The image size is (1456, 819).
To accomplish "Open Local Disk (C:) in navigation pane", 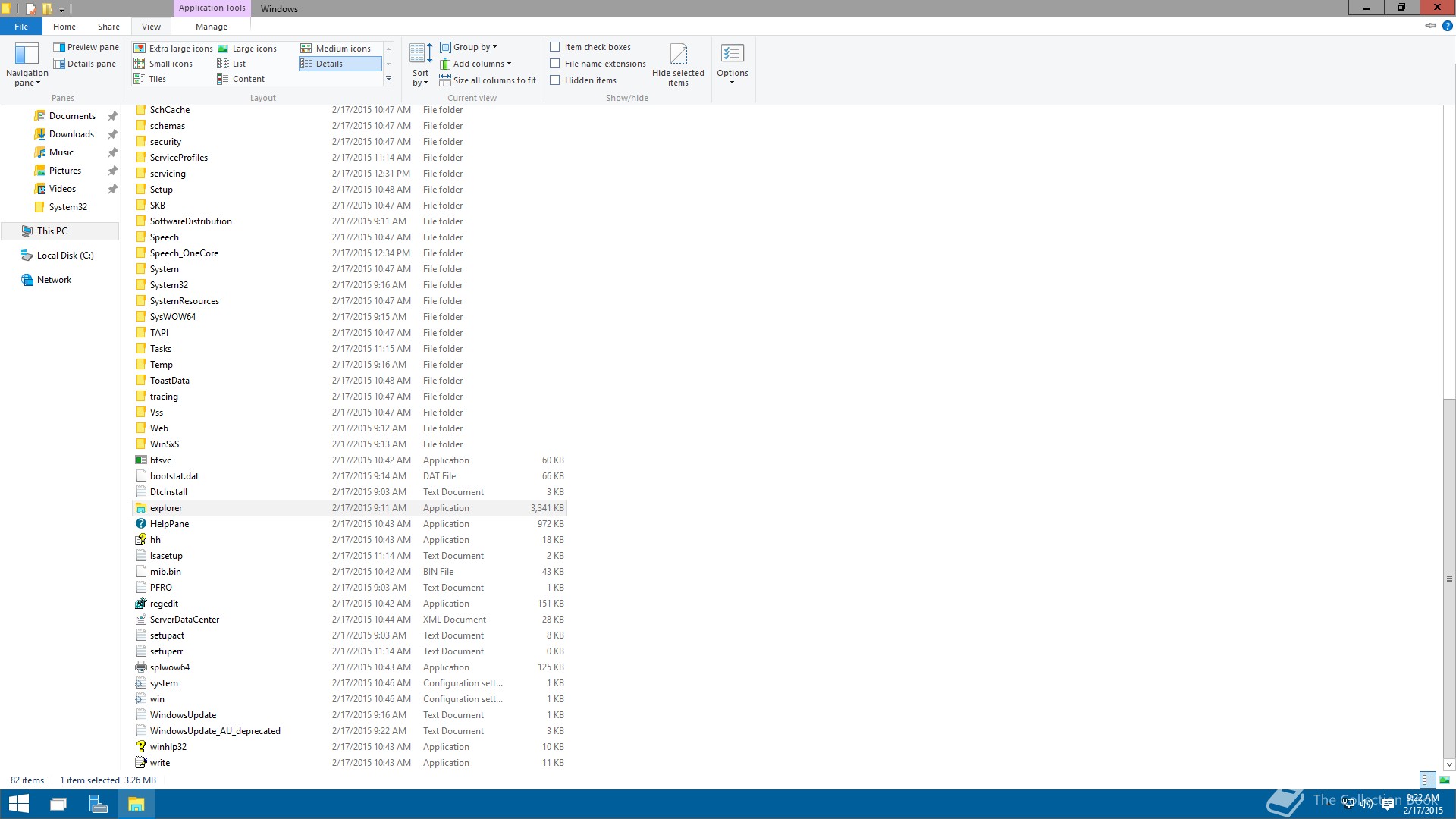I will (65, 256).
